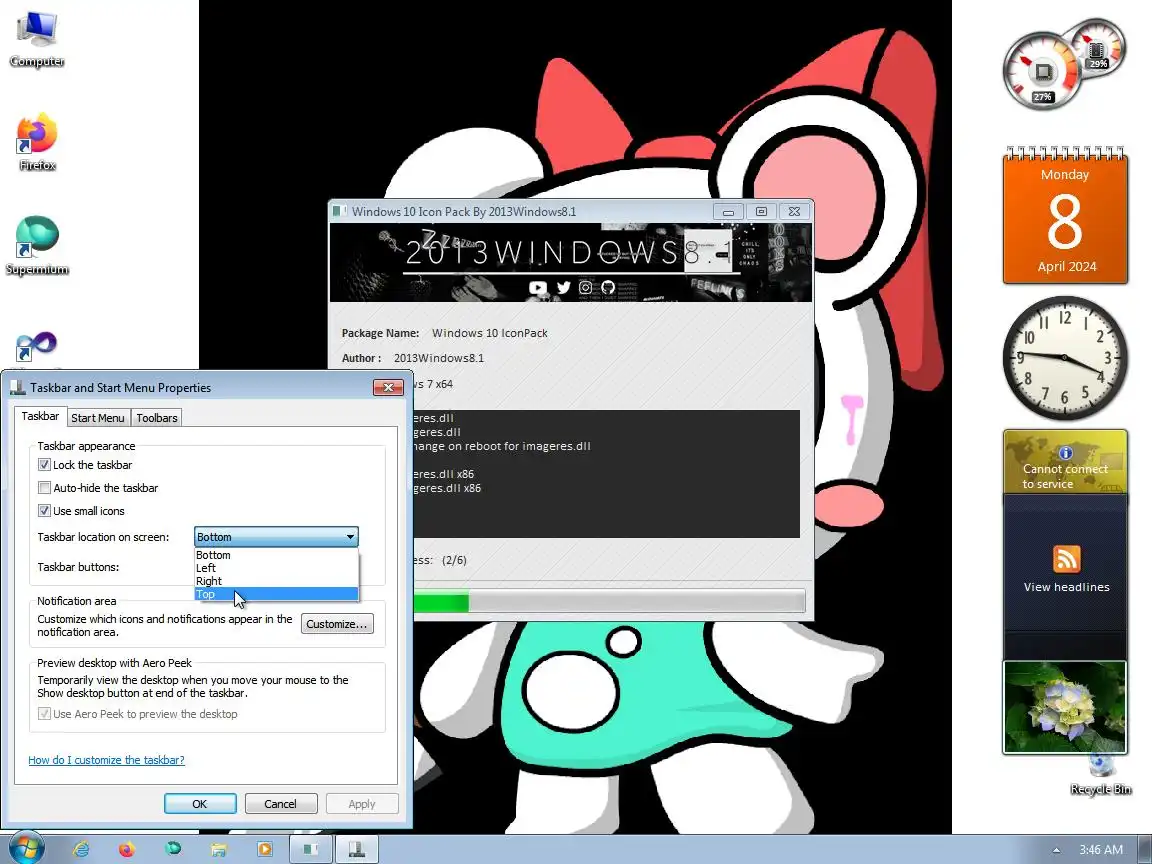This screenshot has height=864, width=1152.
Task: Choose Top in the location list
Action: 276,594
